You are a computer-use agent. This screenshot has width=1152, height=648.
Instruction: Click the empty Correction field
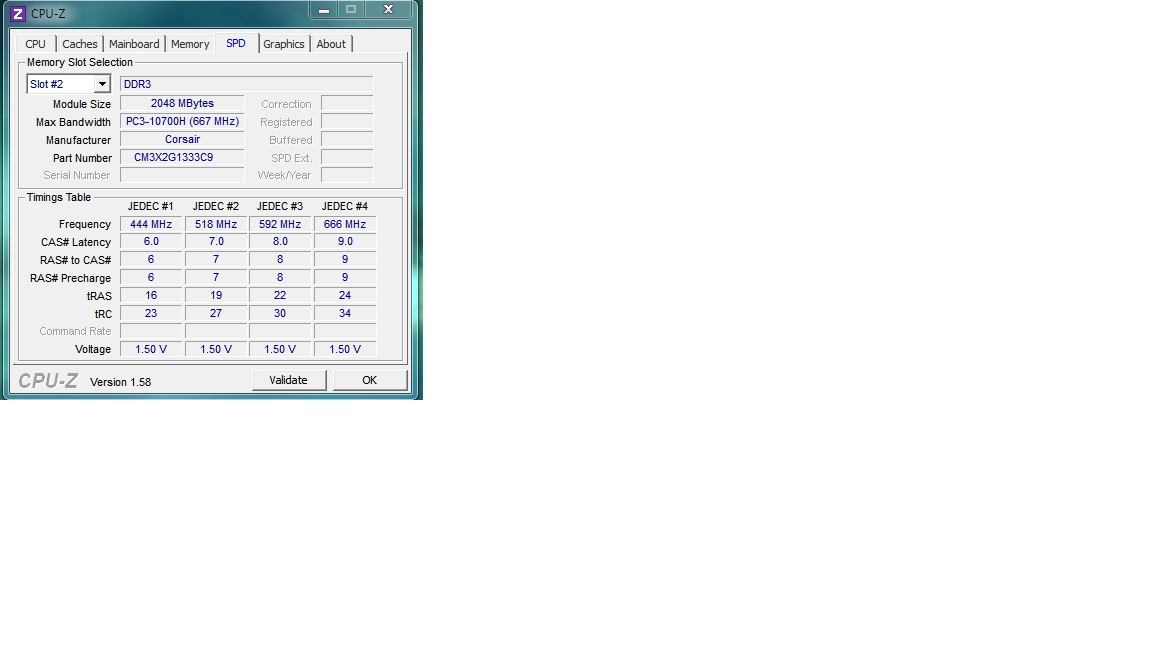pos(347,104)
